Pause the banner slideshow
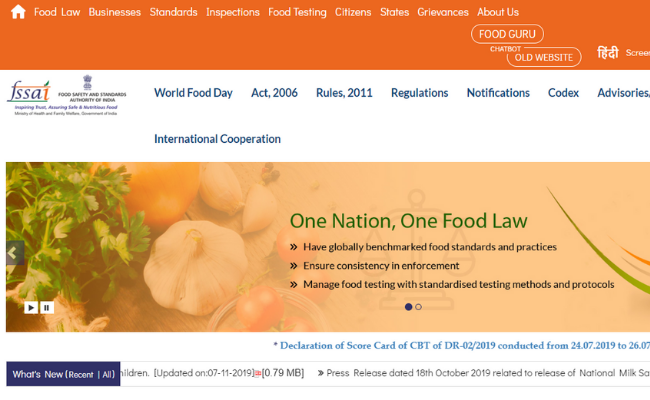650x400 pixels. pos(46,308)
